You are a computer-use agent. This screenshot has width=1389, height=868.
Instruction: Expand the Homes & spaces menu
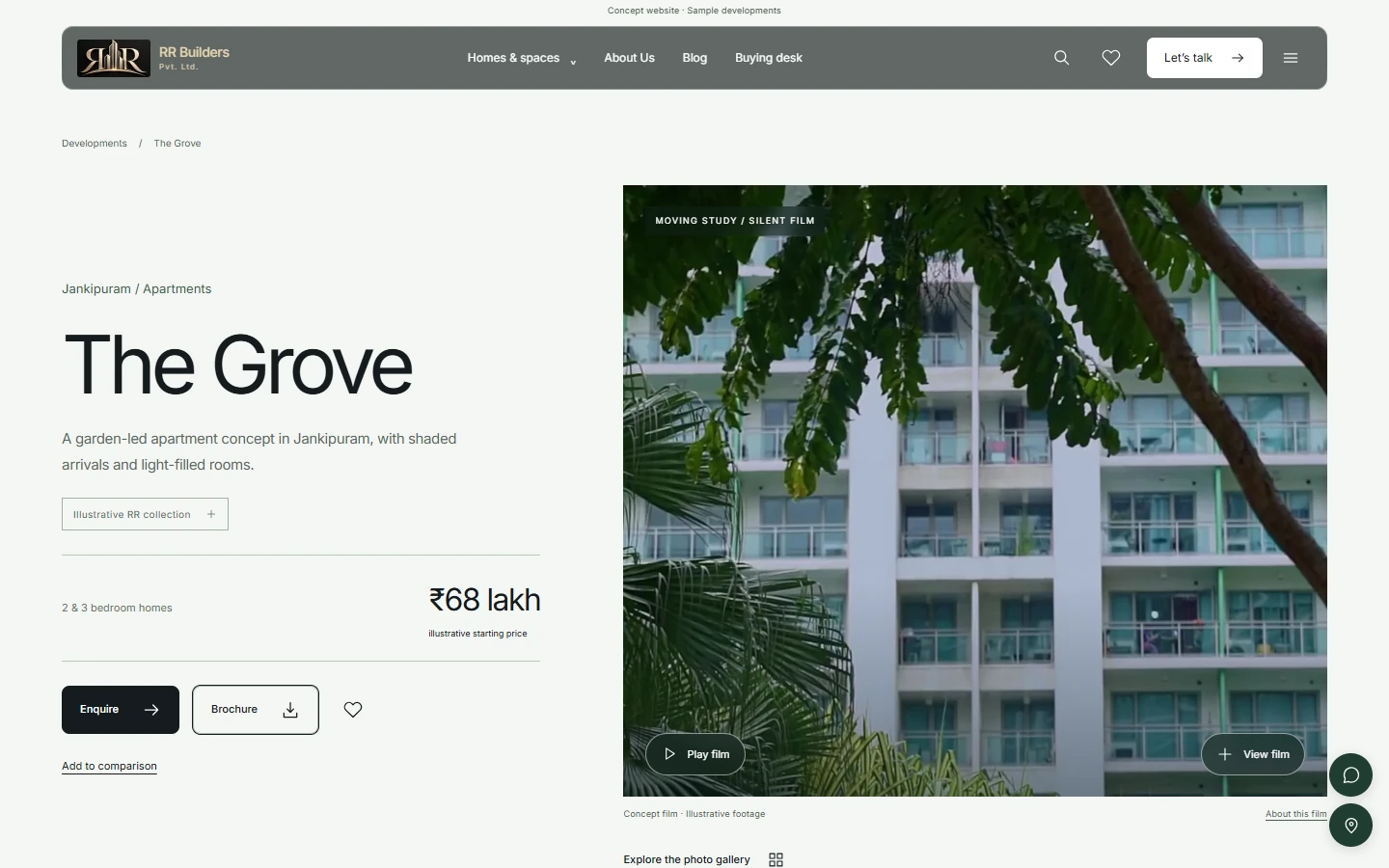[522, 58]
